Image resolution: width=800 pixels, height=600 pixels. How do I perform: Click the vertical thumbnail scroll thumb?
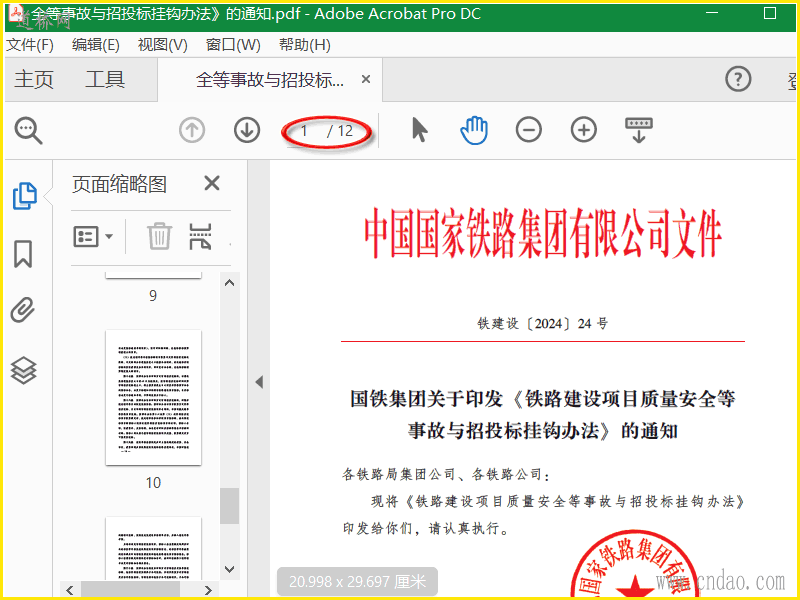[x=230, y=506]
